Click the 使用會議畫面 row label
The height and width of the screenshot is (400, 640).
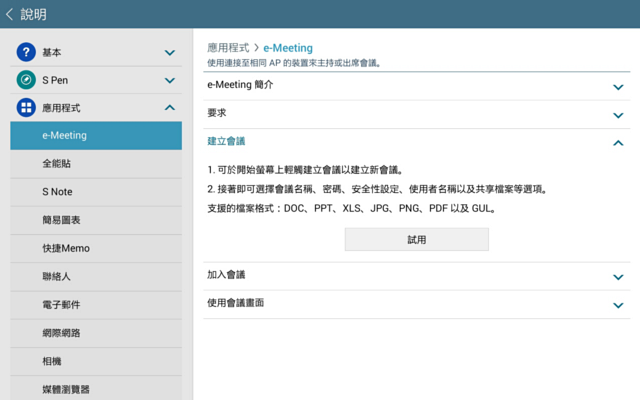click(x=236, y=303)
